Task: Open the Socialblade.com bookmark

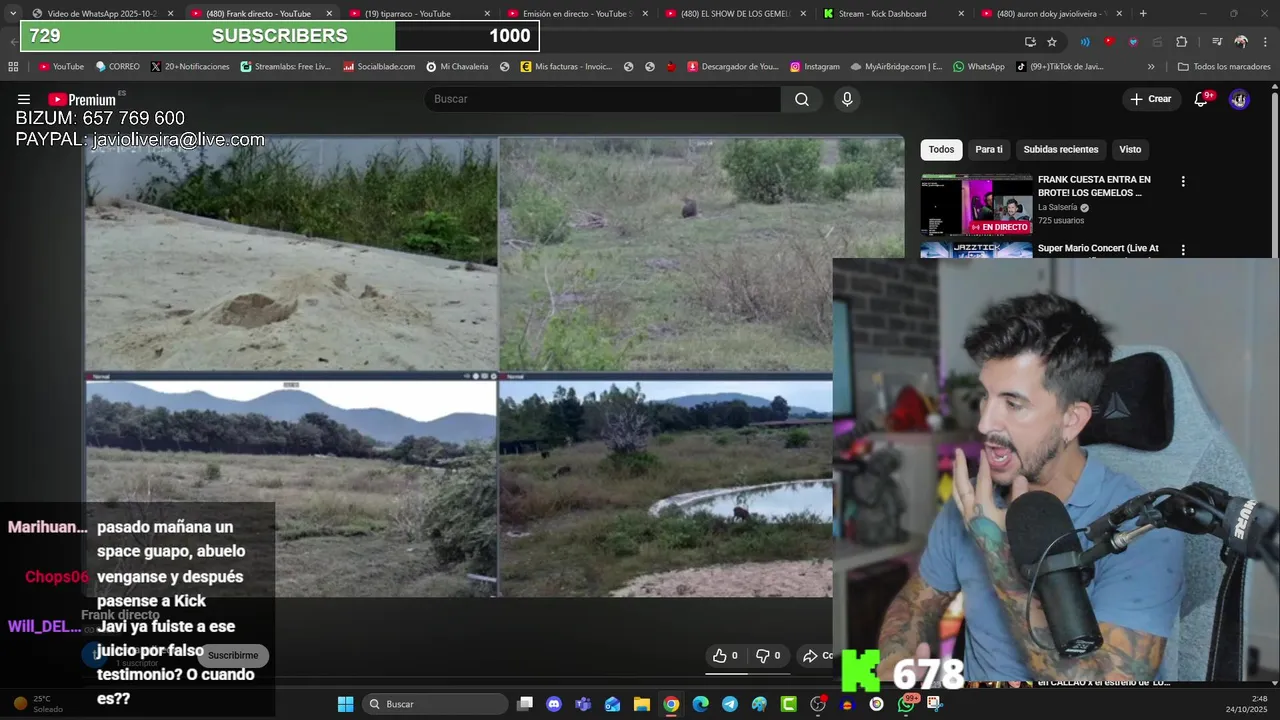Action: [379, 67]
